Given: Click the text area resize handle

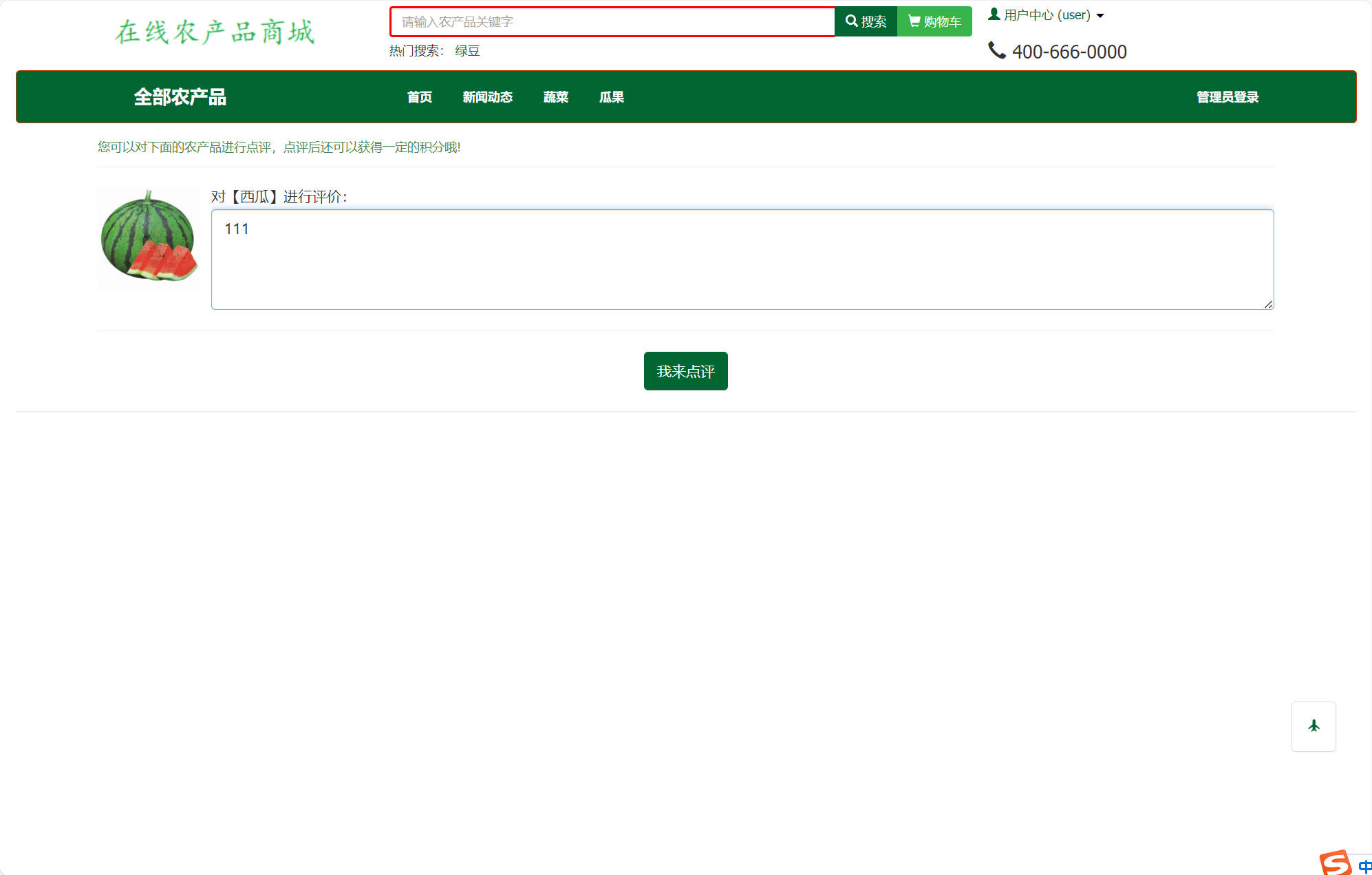Looking at the screenshot, I should pyautogui.click(x=1268, y=304).
